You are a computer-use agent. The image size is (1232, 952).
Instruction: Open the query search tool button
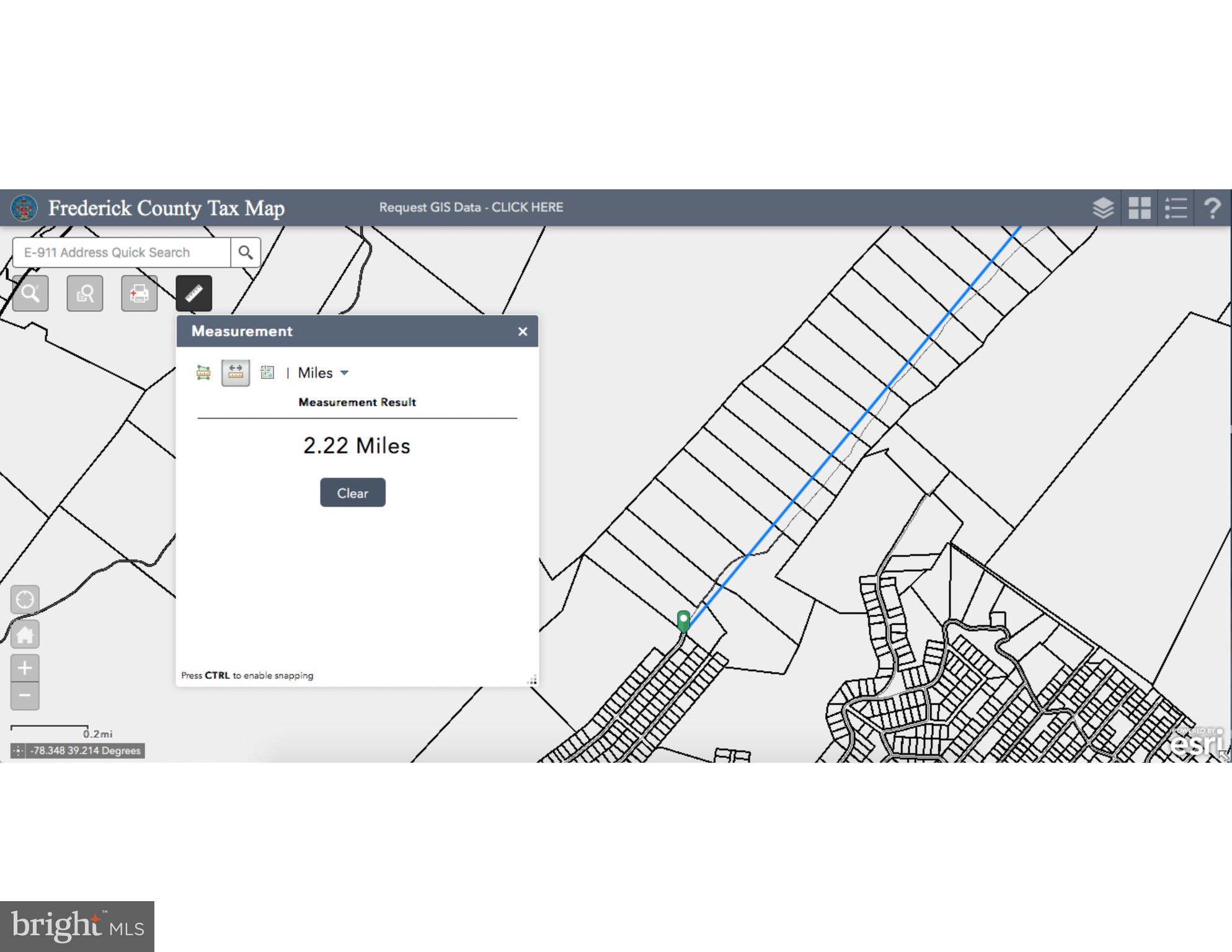tap(85, 293)
